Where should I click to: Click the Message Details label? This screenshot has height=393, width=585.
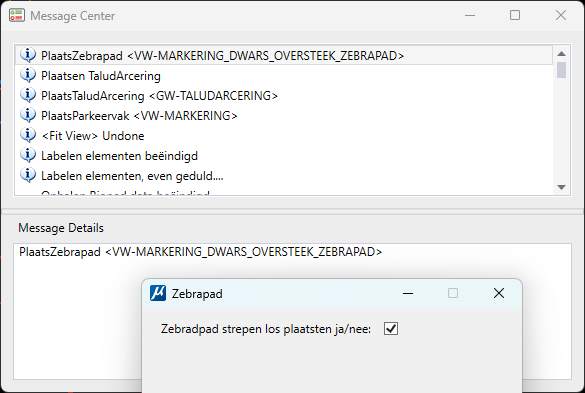click(x=61, y=228)
